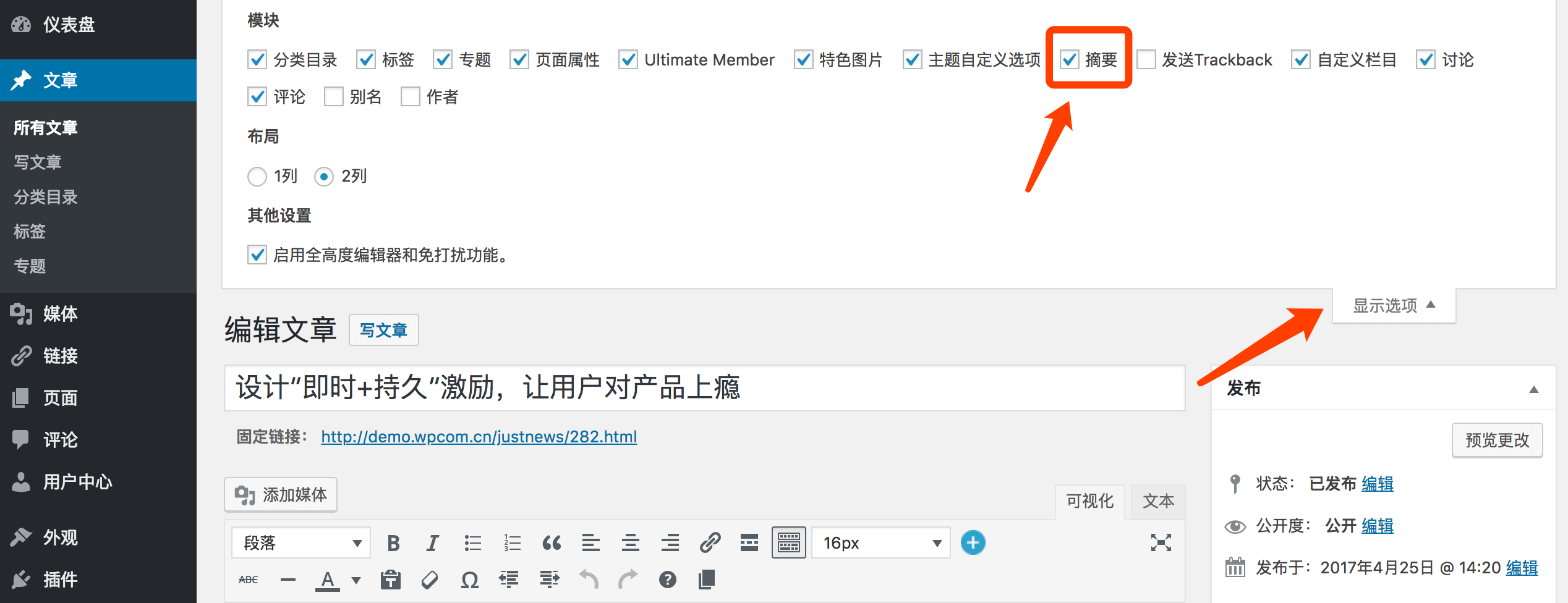Clear formatting with eraser icon
This screenshot has height=603, width=1568.
tap(430, 580)
